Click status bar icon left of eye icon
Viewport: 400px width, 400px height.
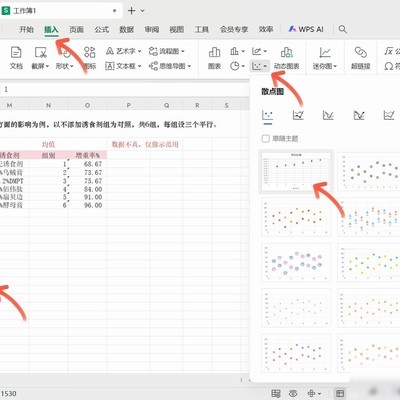(276, 393)
